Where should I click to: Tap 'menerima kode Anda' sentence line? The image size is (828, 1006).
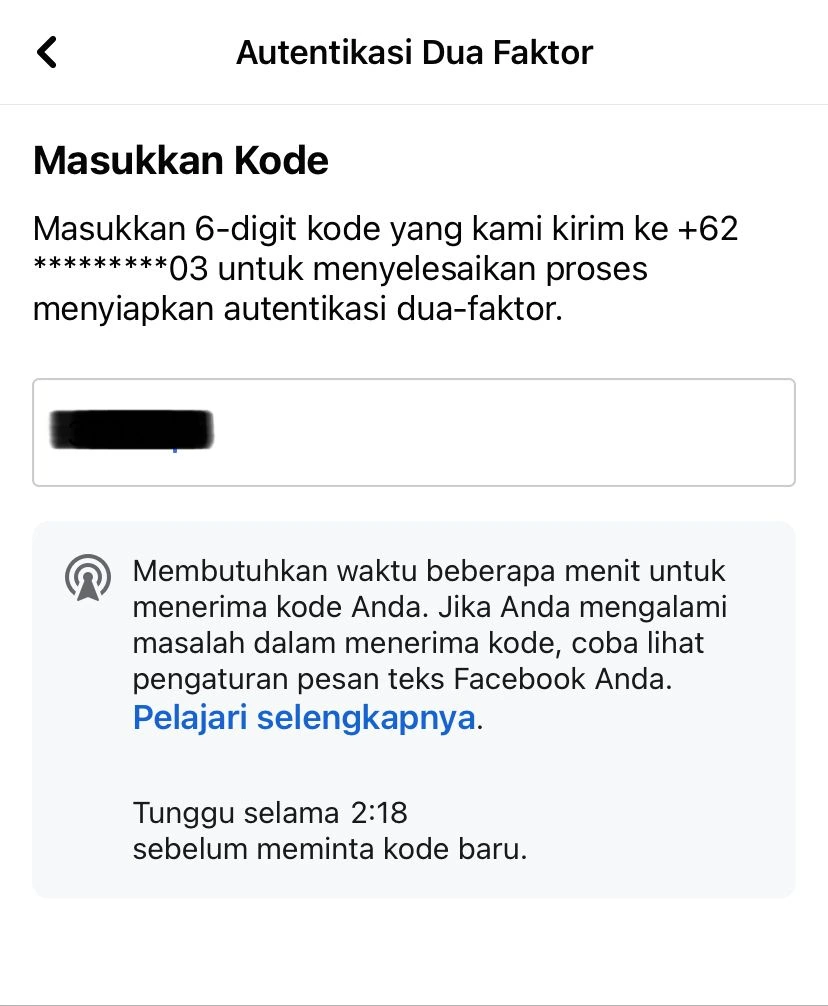point(280,607)
